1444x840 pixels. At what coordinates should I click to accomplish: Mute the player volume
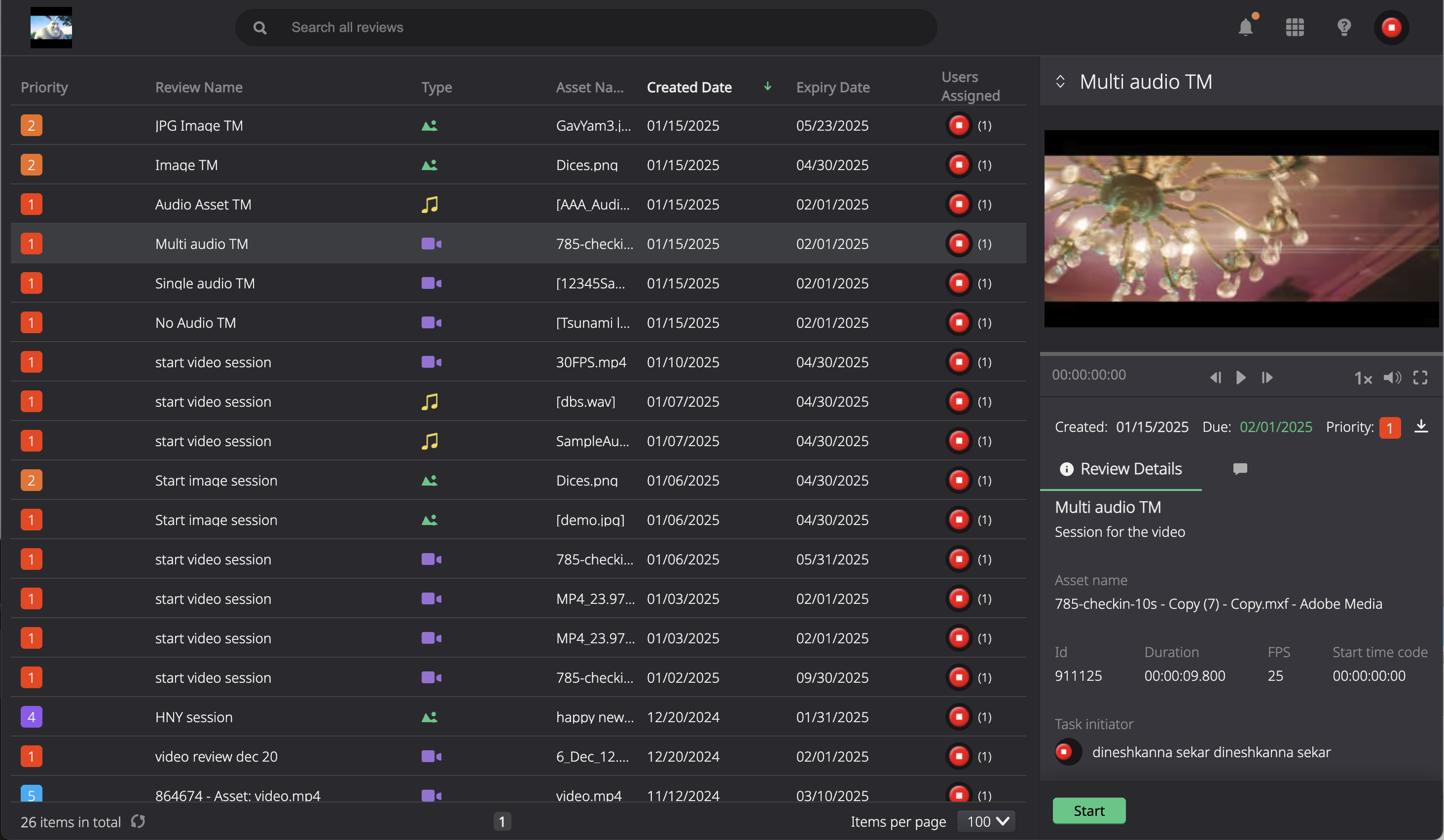click(x=1392, y=378)
